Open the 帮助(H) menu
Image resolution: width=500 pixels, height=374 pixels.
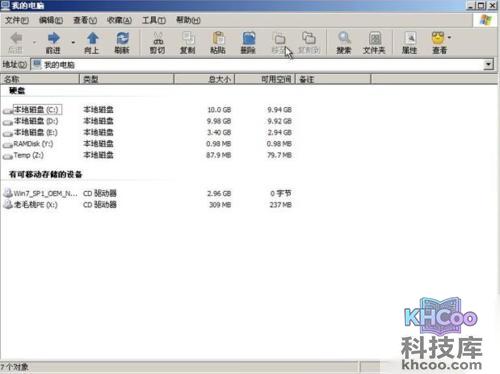pyautogui.click(x=188, y=20)
